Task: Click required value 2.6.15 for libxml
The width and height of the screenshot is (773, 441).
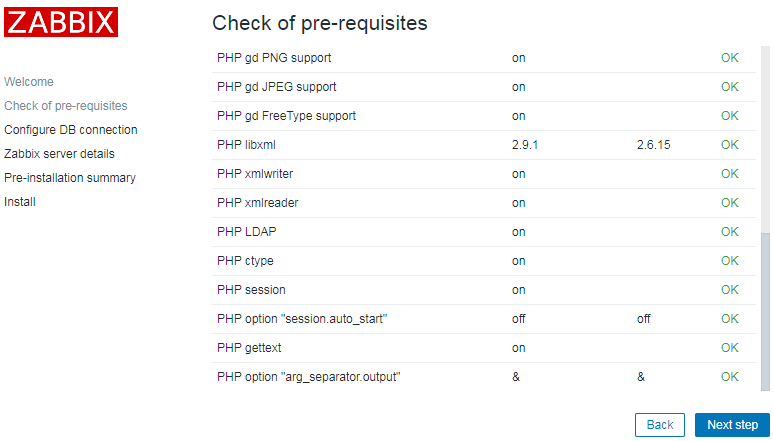Action: (653, 145)
